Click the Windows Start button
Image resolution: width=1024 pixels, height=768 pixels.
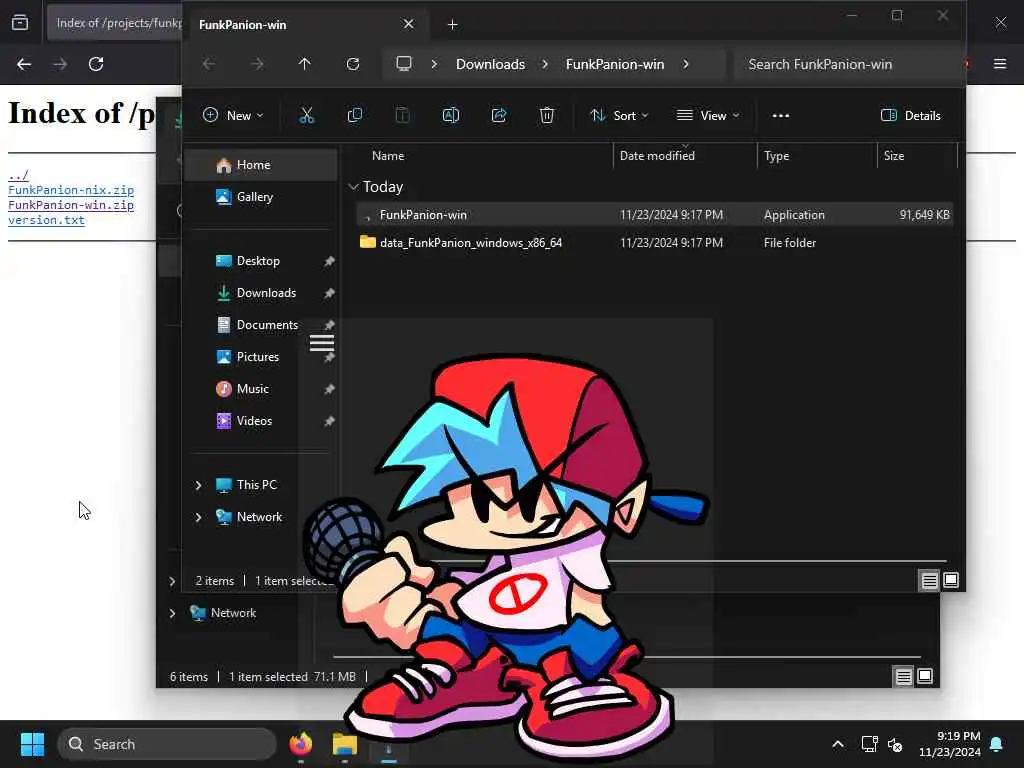click(x=32, y=744)
